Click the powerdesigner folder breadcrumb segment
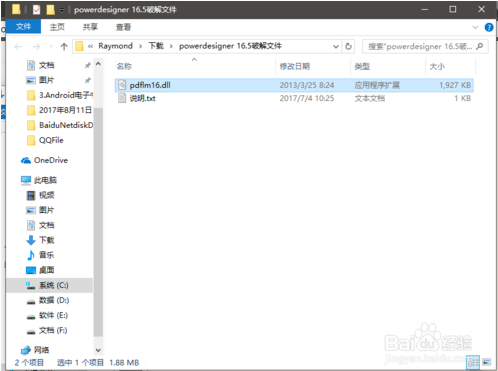This screenshot has width=498, height=371. click(x=230, y=46)
